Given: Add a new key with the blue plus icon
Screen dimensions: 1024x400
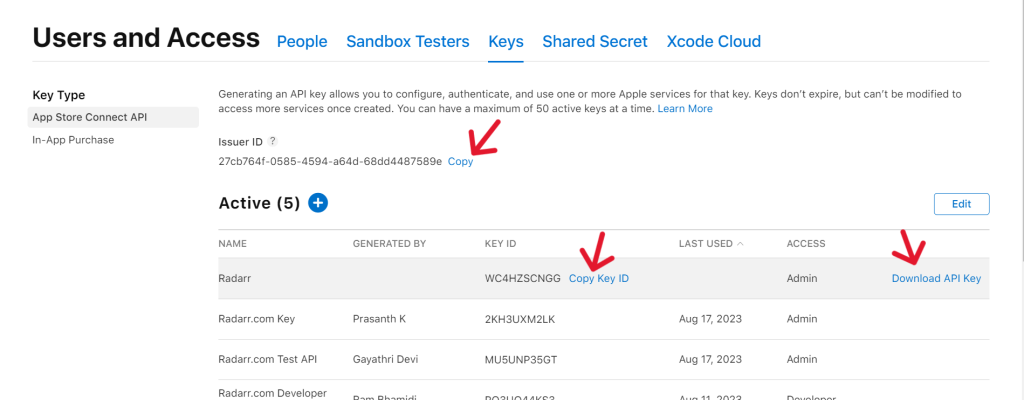Looking at the screenshot, I should coord(318,203).
